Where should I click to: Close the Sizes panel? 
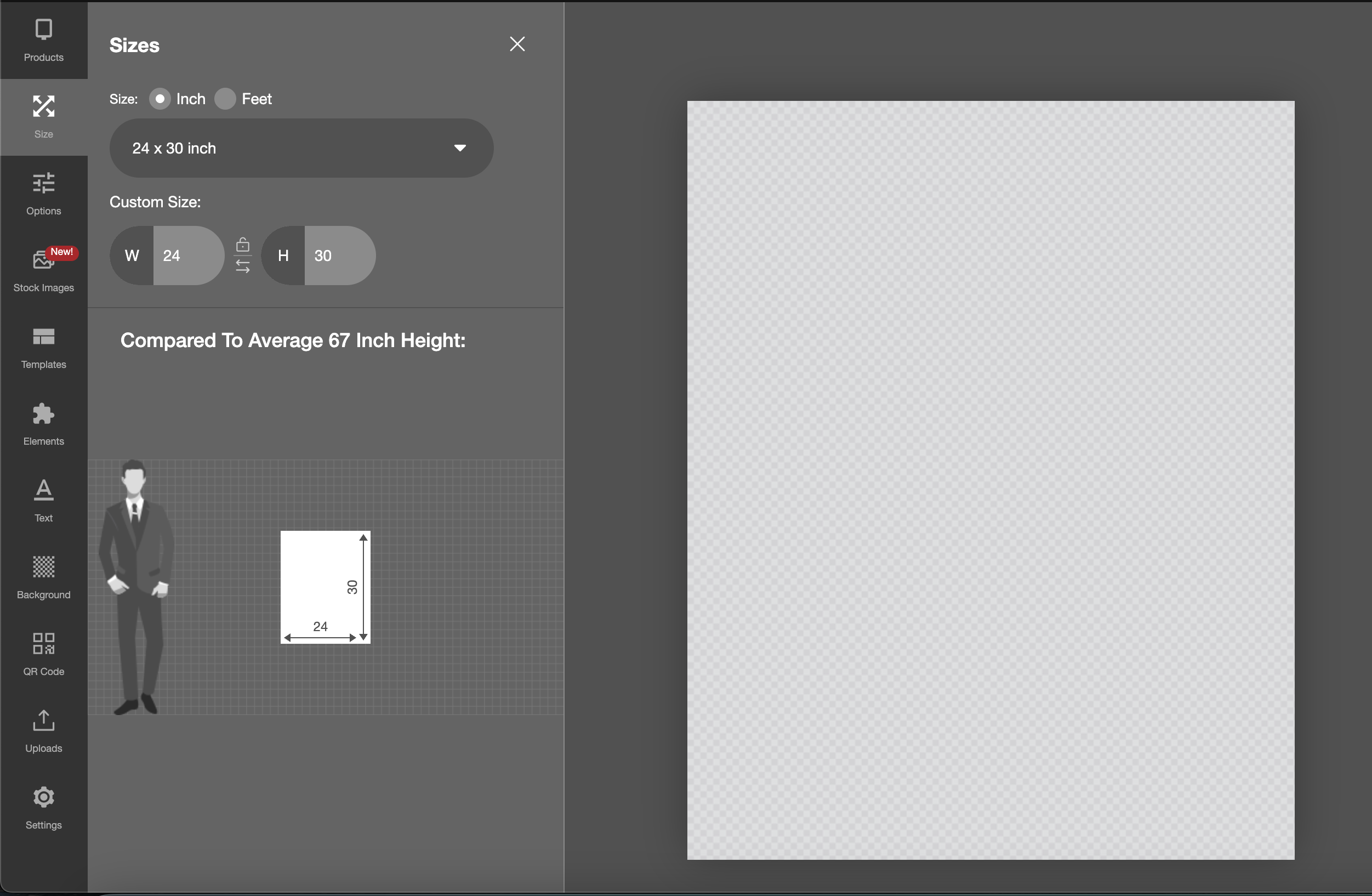517,44
